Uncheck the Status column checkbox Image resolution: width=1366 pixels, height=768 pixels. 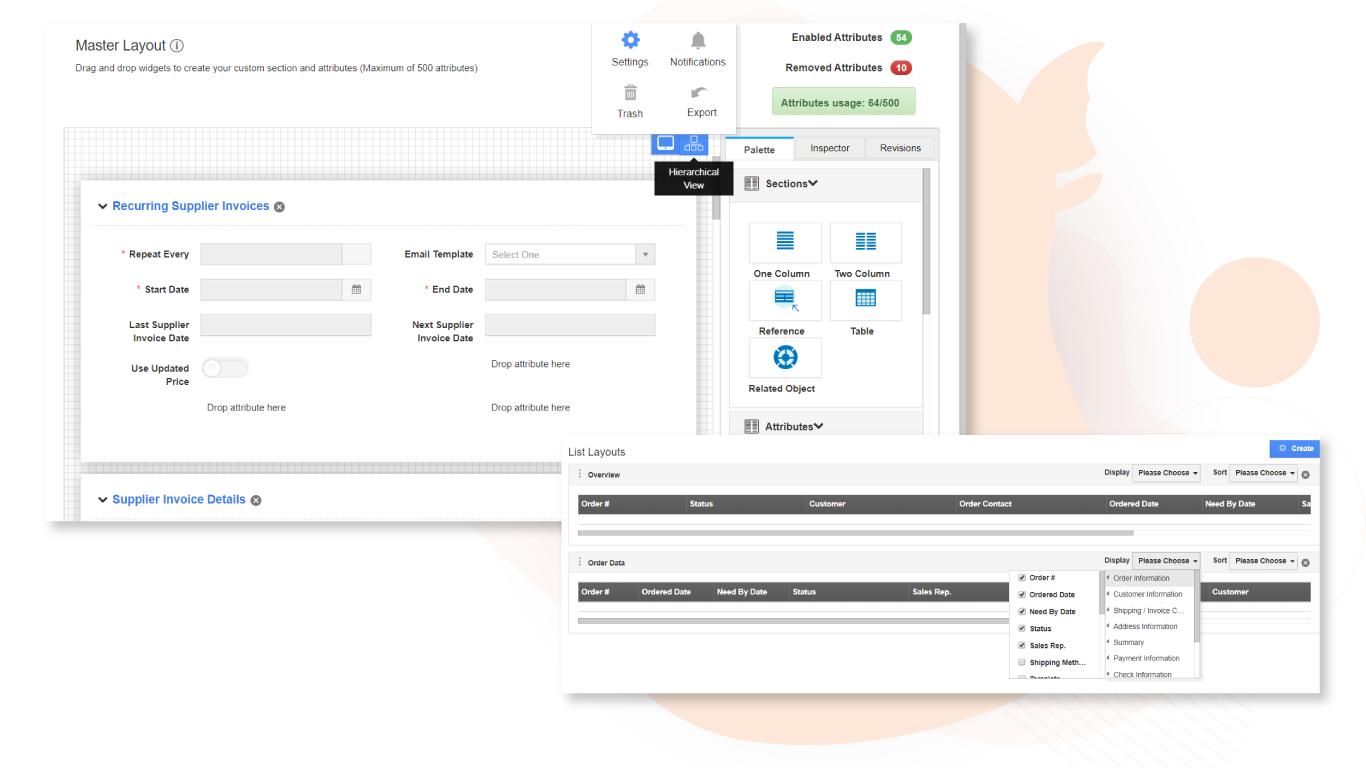[x=1022, y=629]
